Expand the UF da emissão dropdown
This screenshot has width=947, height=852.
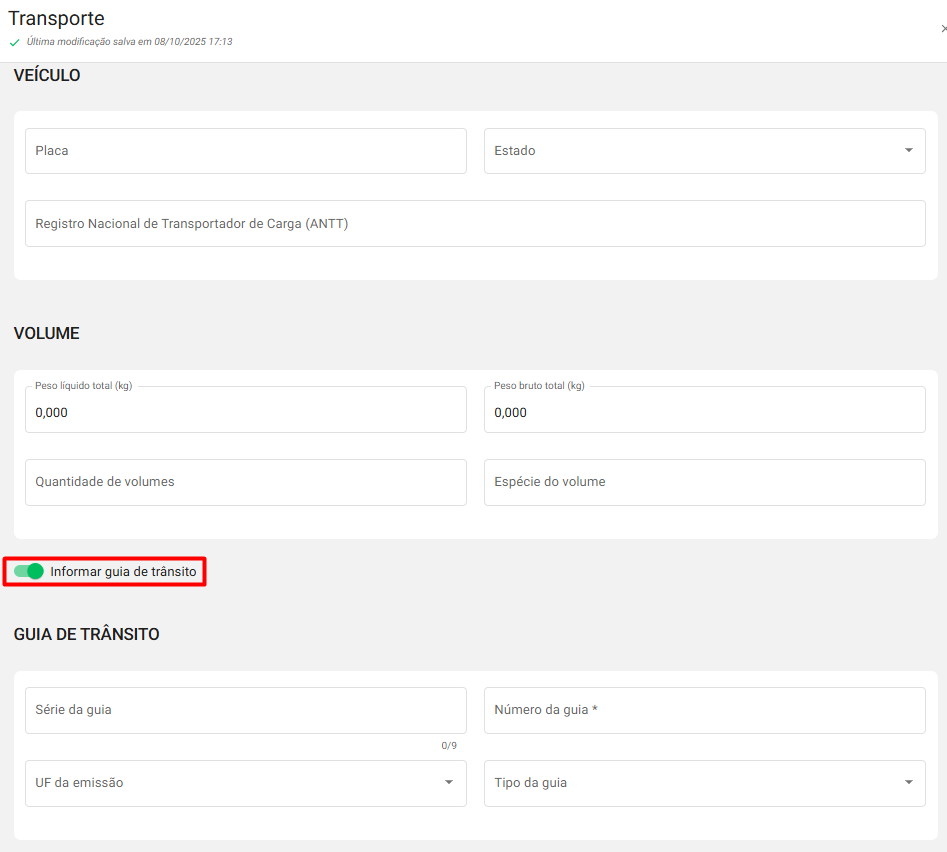[x=245, y=783]
